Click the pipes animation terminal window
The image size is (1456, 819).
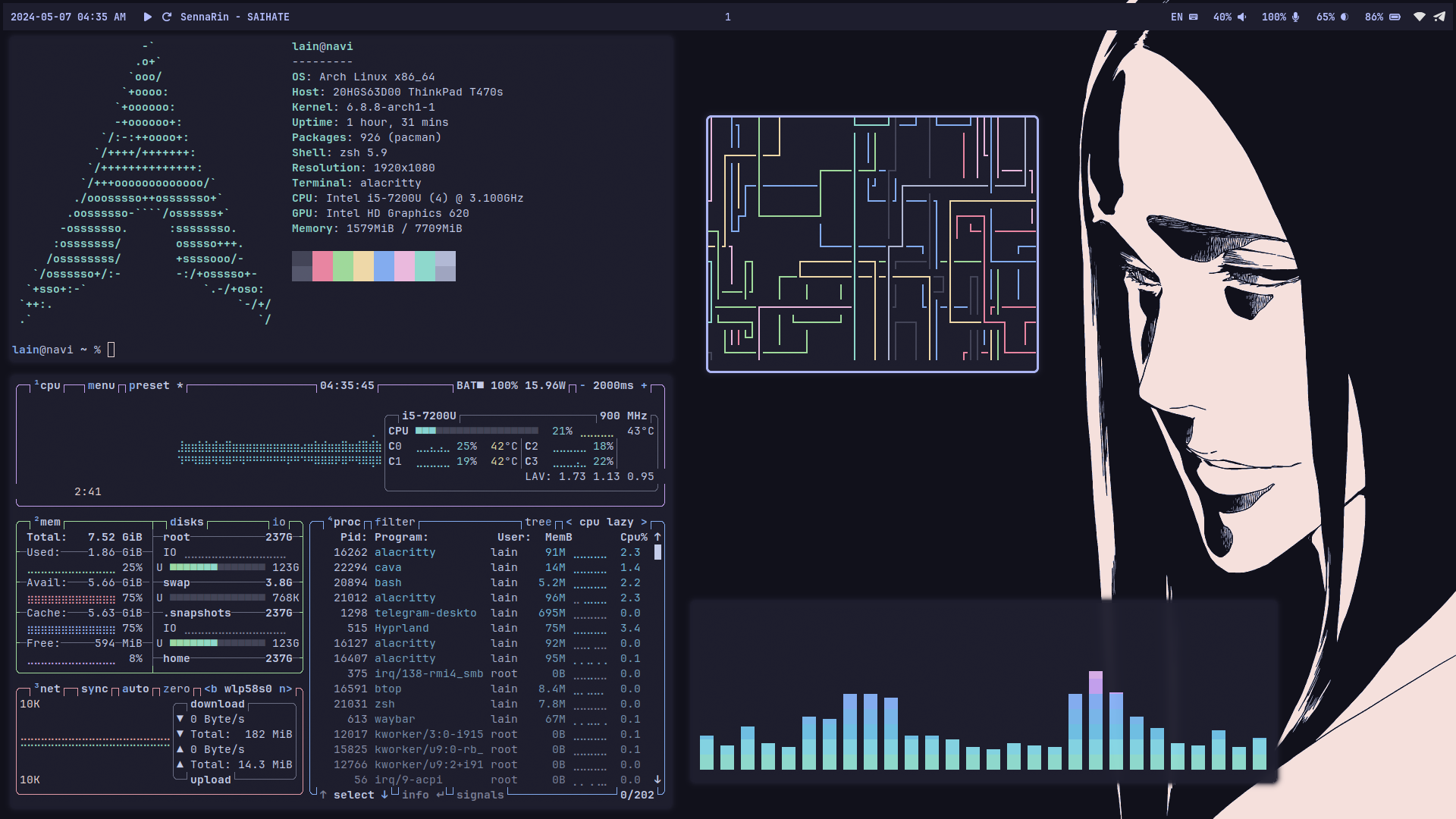872,244
